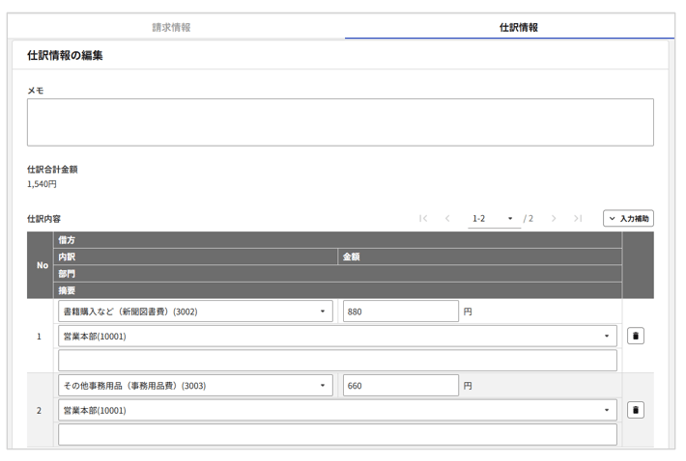Open row 2 営業本部(10001) department dropdown

pos(337,410)
